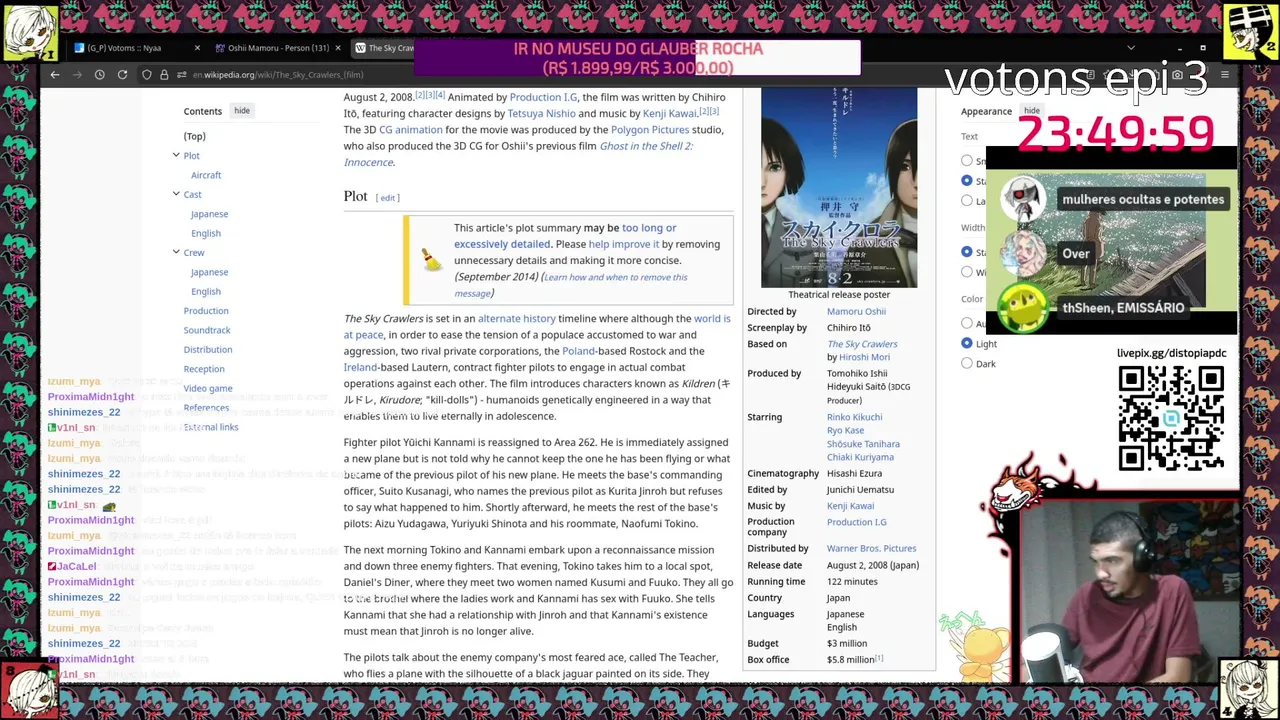Select the Automatic color radio
Image resolution: width=1280 pixels, height=720 pixels.
tap(967, 323)
